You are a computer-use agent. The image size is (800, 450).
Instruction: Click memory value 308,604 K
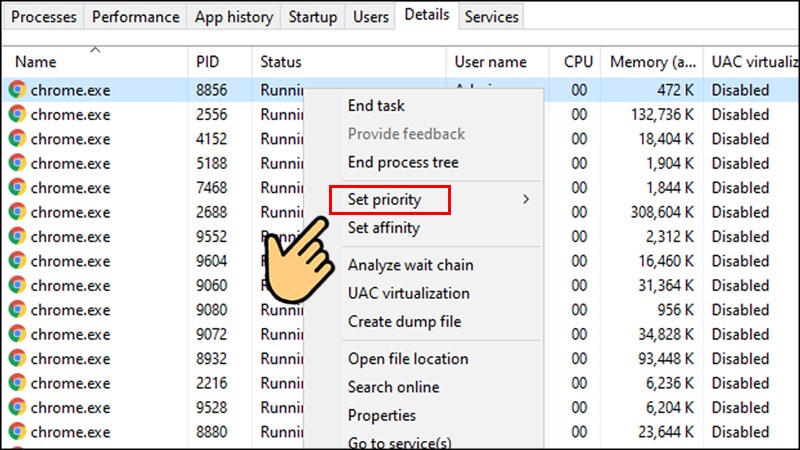click(662, 212)
